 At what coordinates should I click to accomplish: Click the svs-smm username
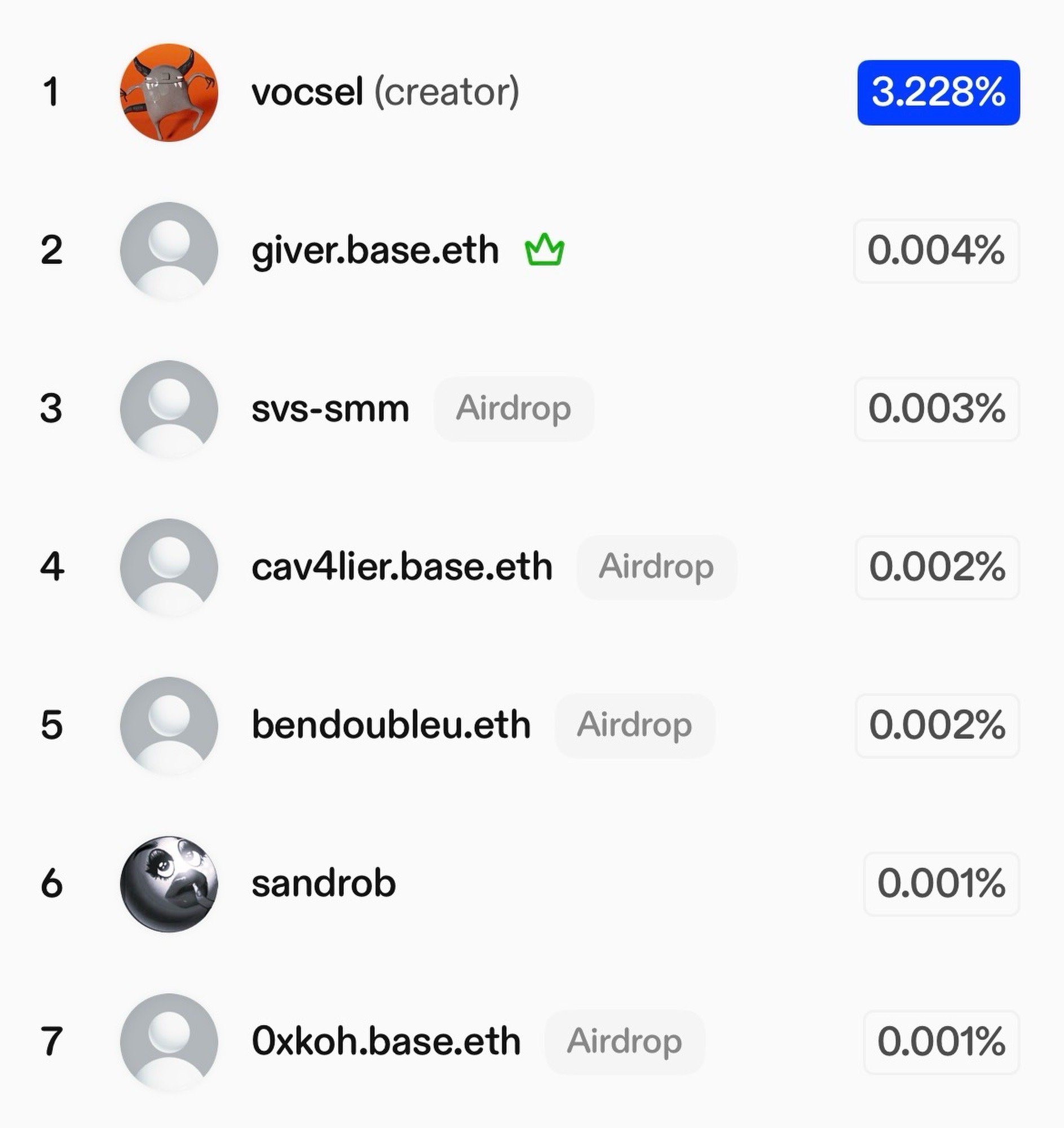tap(330, 408)
